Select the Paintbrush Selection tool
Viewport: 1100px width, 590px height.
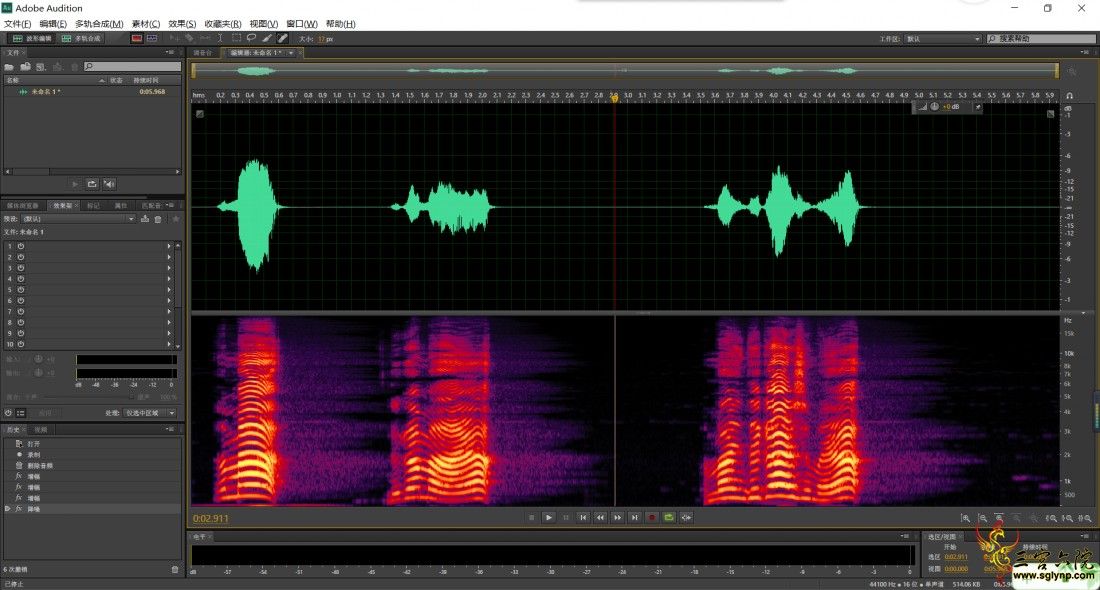(x=267, y=39)
